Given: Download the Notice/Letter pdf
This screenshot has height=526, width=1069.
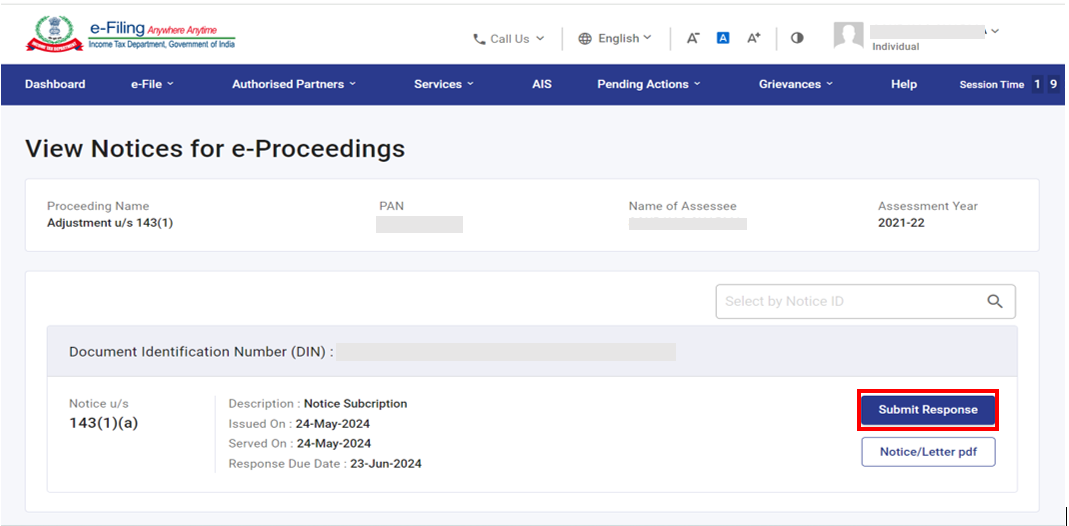Looking at the screenshot, I should pyautogui.click(x=928, y=452).
